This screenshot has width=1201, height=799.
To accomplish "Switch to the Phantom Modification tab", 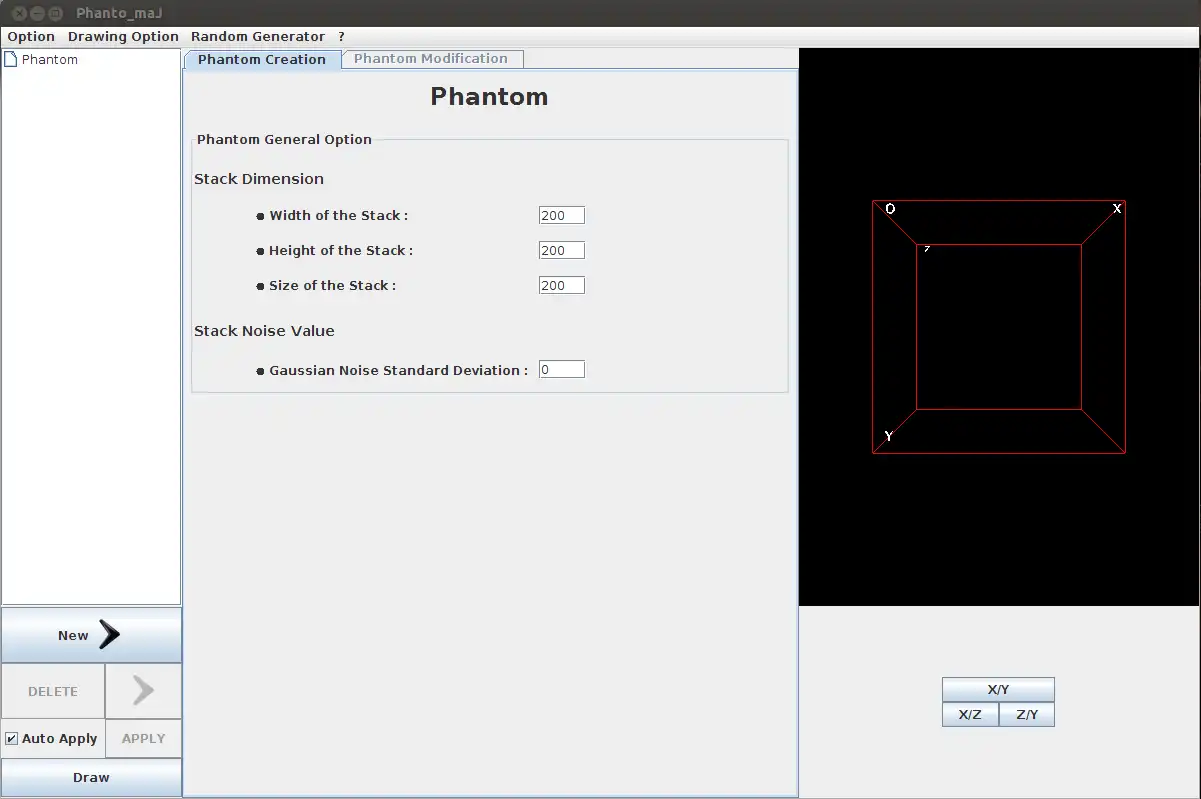I will 431,59.
